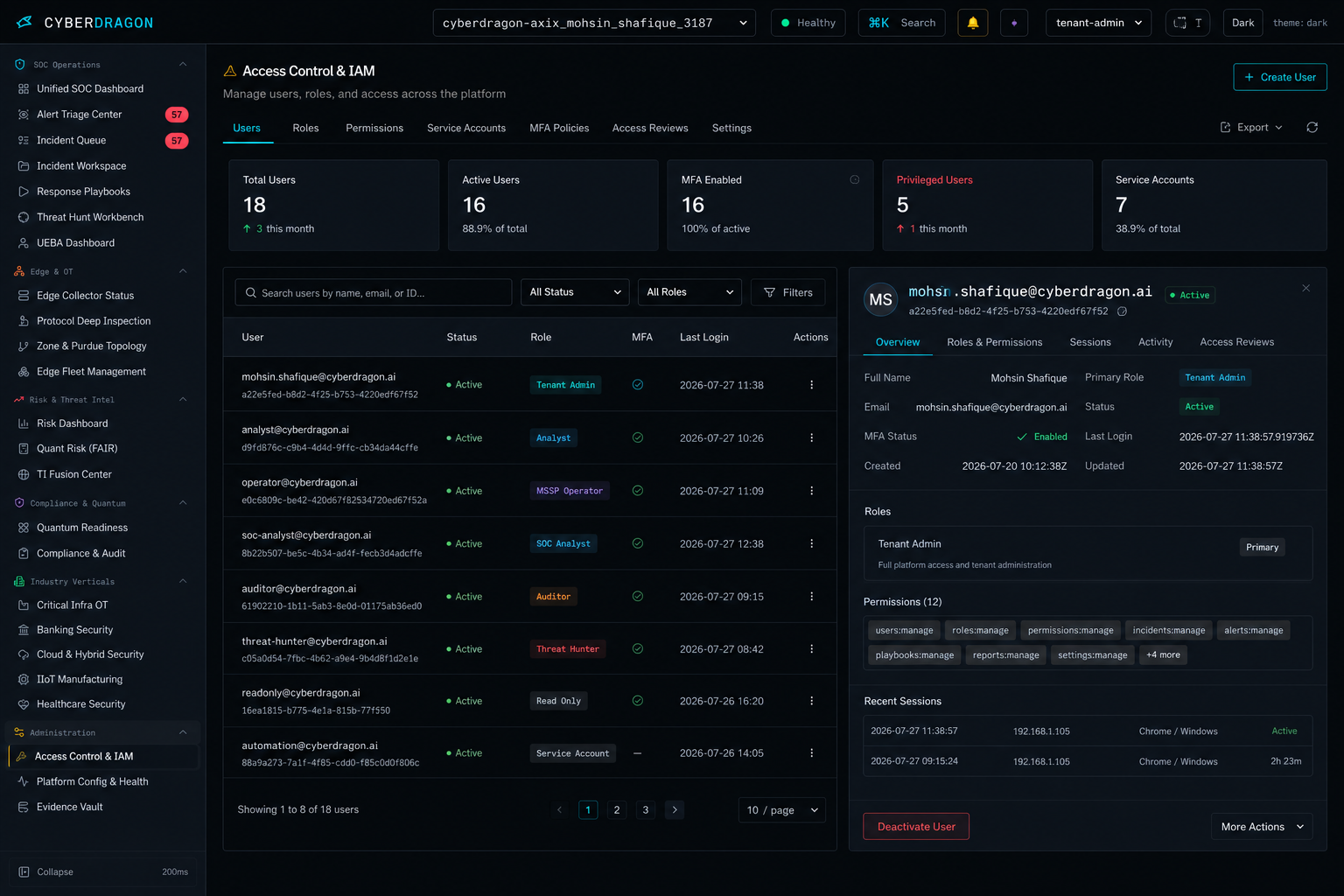The image size is (1344, 896).
Task: Click CyberDragon logo icon
Action: pos(24,23)
